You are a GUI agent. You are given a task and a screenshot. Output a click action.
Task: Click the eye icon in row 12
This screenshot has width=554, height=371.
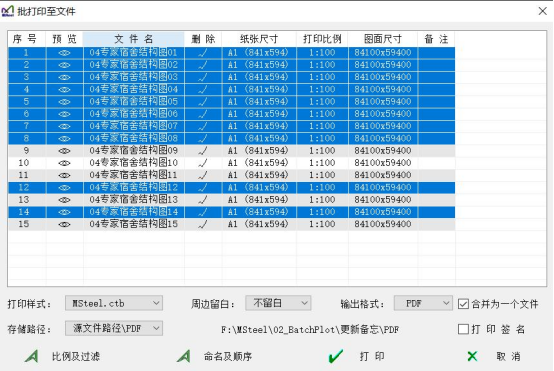(x=64, y=188)
